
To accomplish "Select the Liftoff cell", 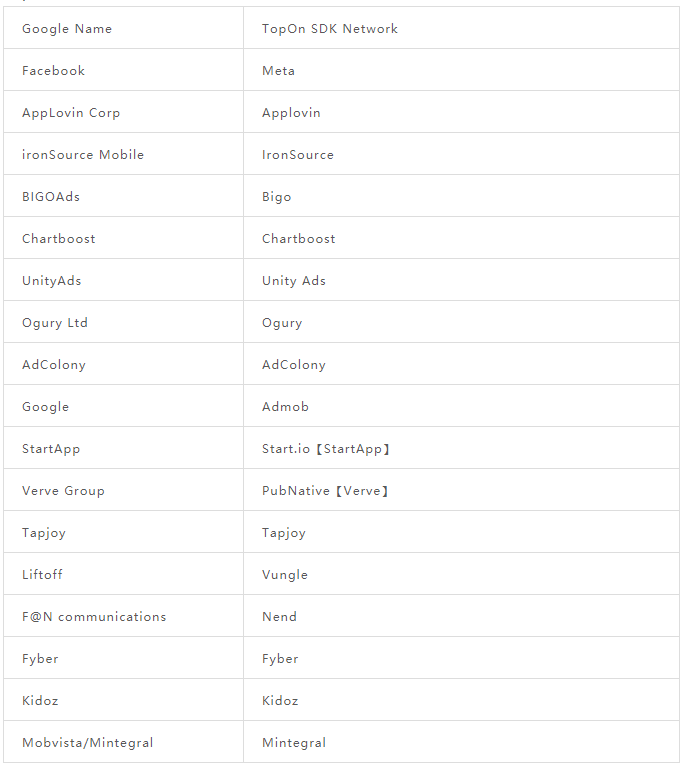I will click(x=123, y=574).
